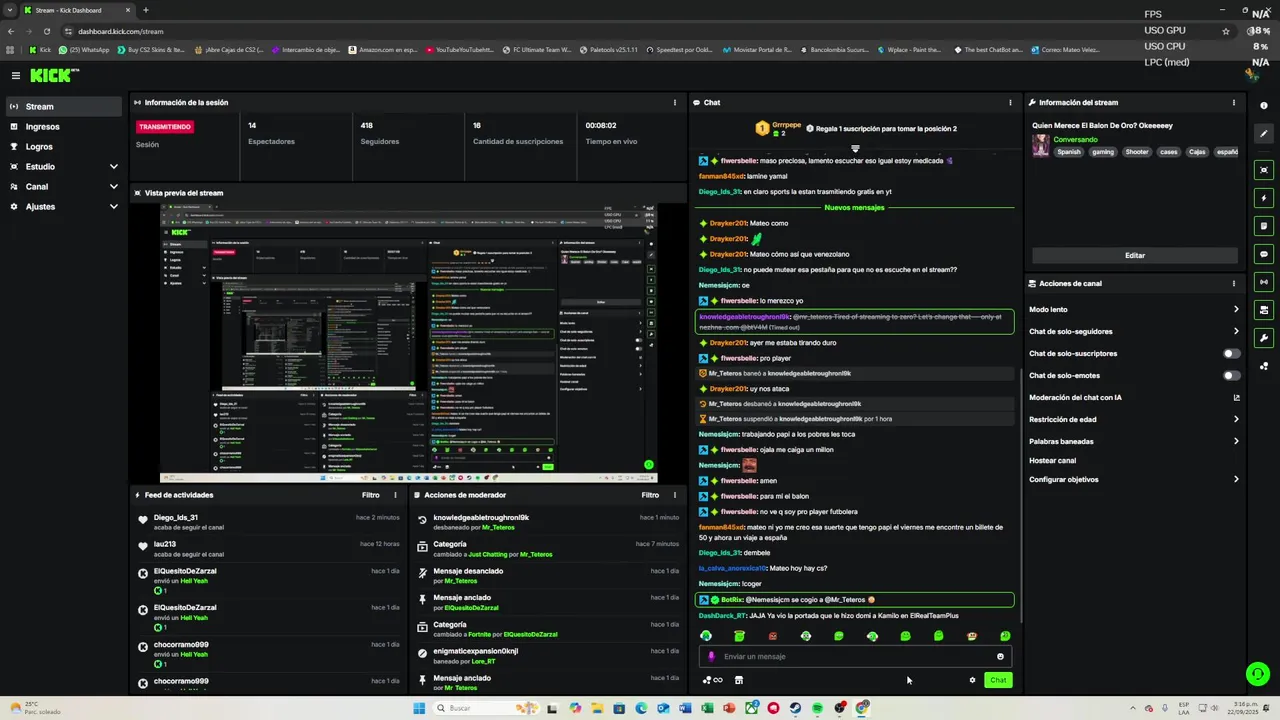Toggle the stream preview widget icon
Viewport: 1280px width, 720px height.
[1264, 170]
